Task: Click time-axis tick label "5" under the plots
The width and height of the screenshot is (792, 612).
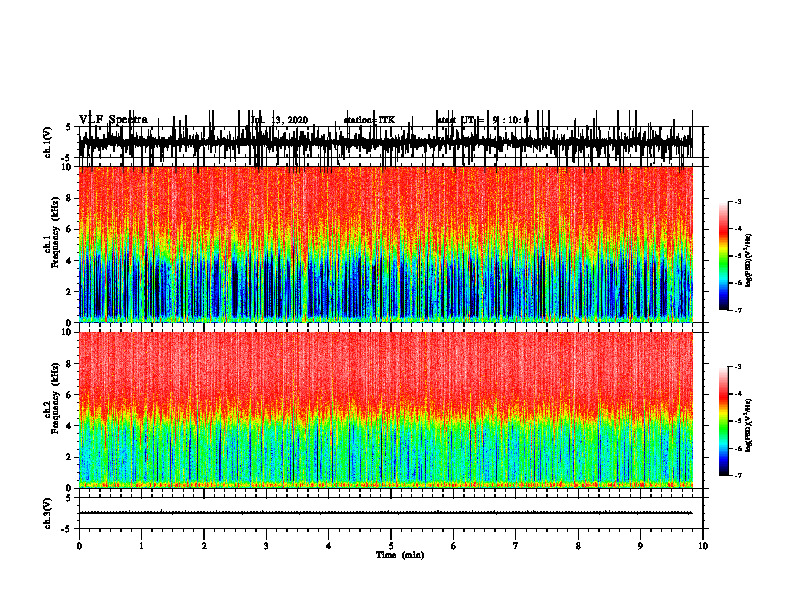Action: [391, 546]
